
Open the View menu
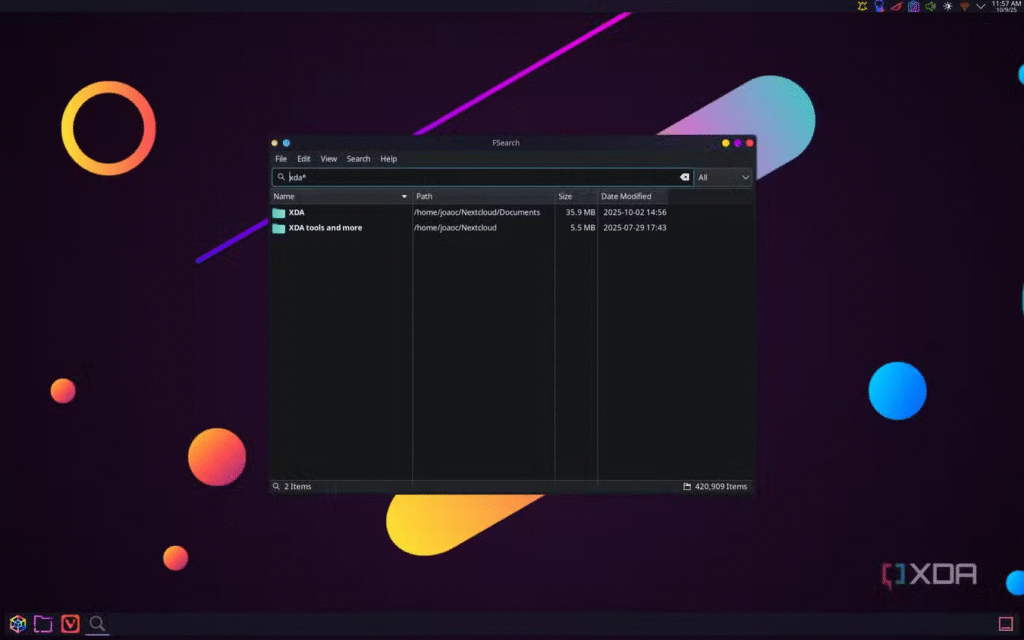pos(328,159)
